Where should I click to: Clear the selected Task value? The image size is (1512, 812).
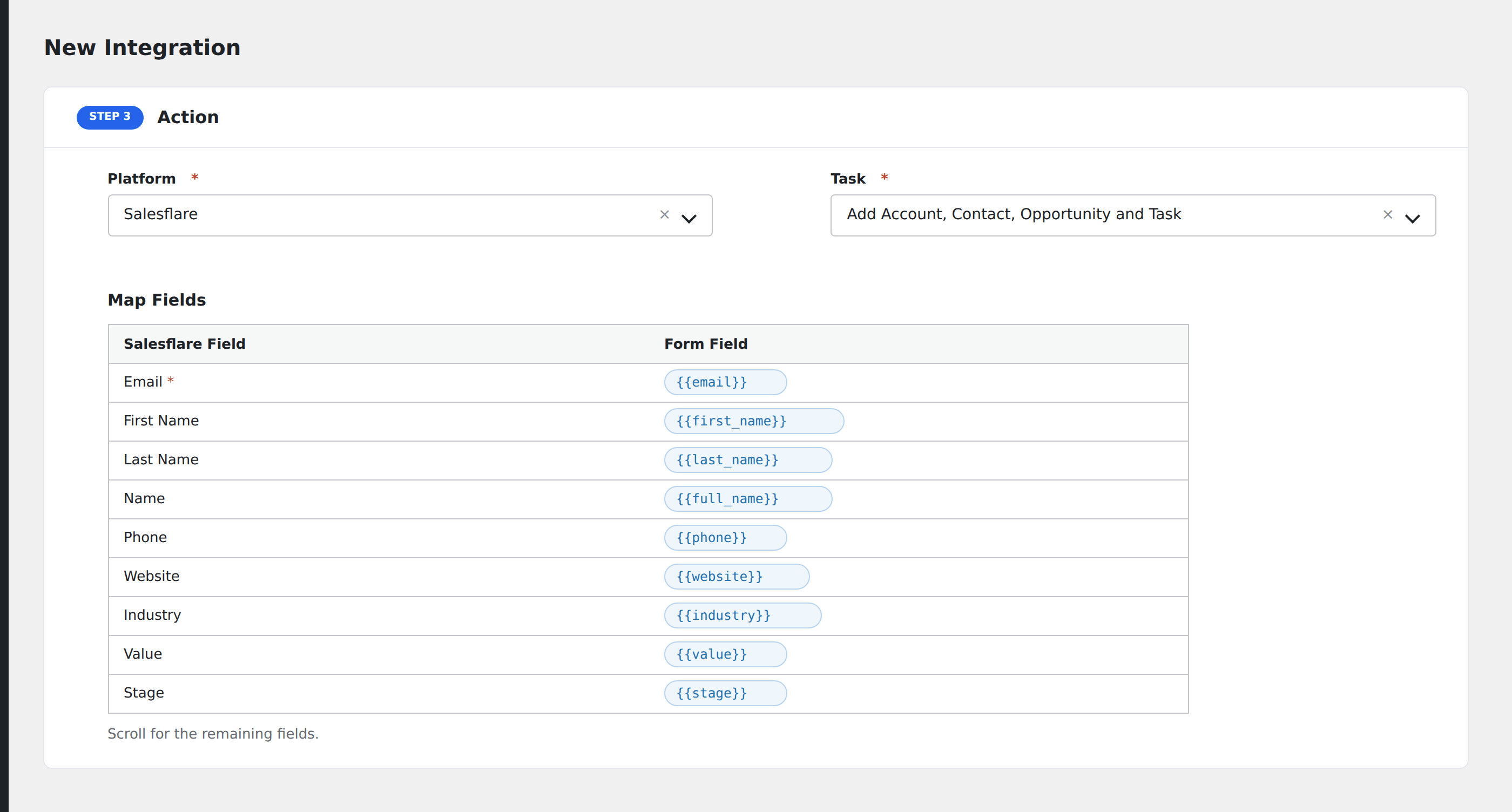point(1388,215)
